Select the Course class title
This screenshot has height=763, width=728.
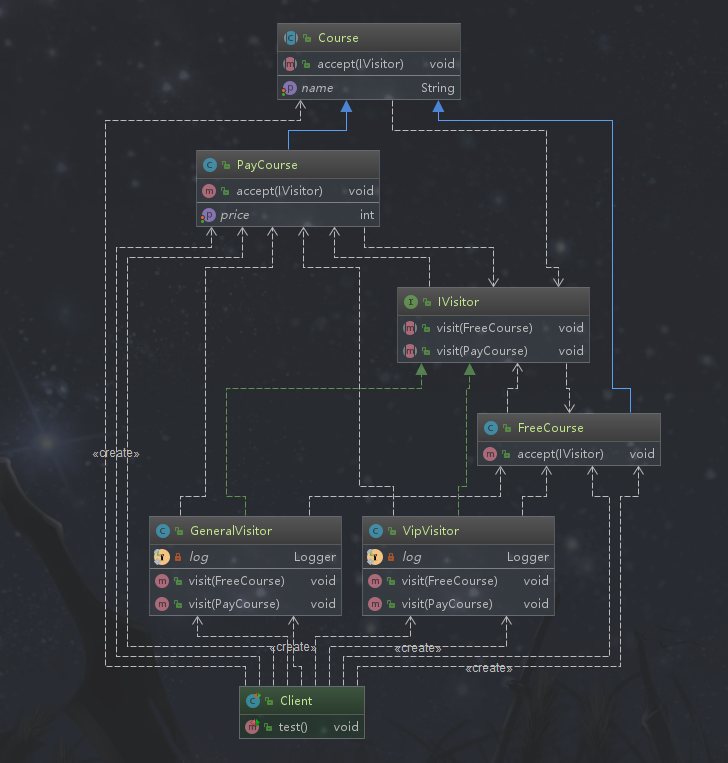pos(338,38)
